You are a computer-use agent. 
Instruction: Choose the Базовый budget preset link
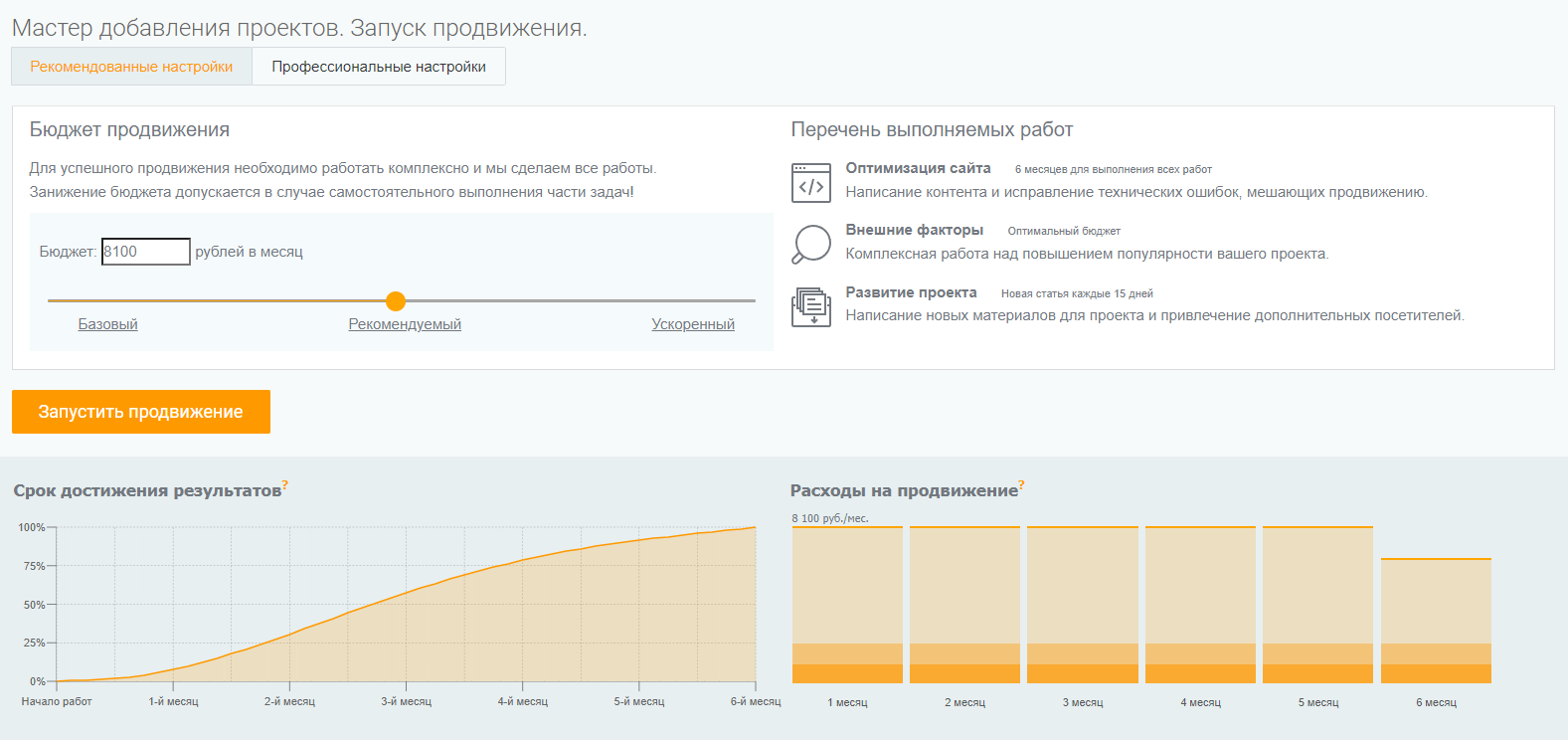pyautogui.click(x=108, y=324)
